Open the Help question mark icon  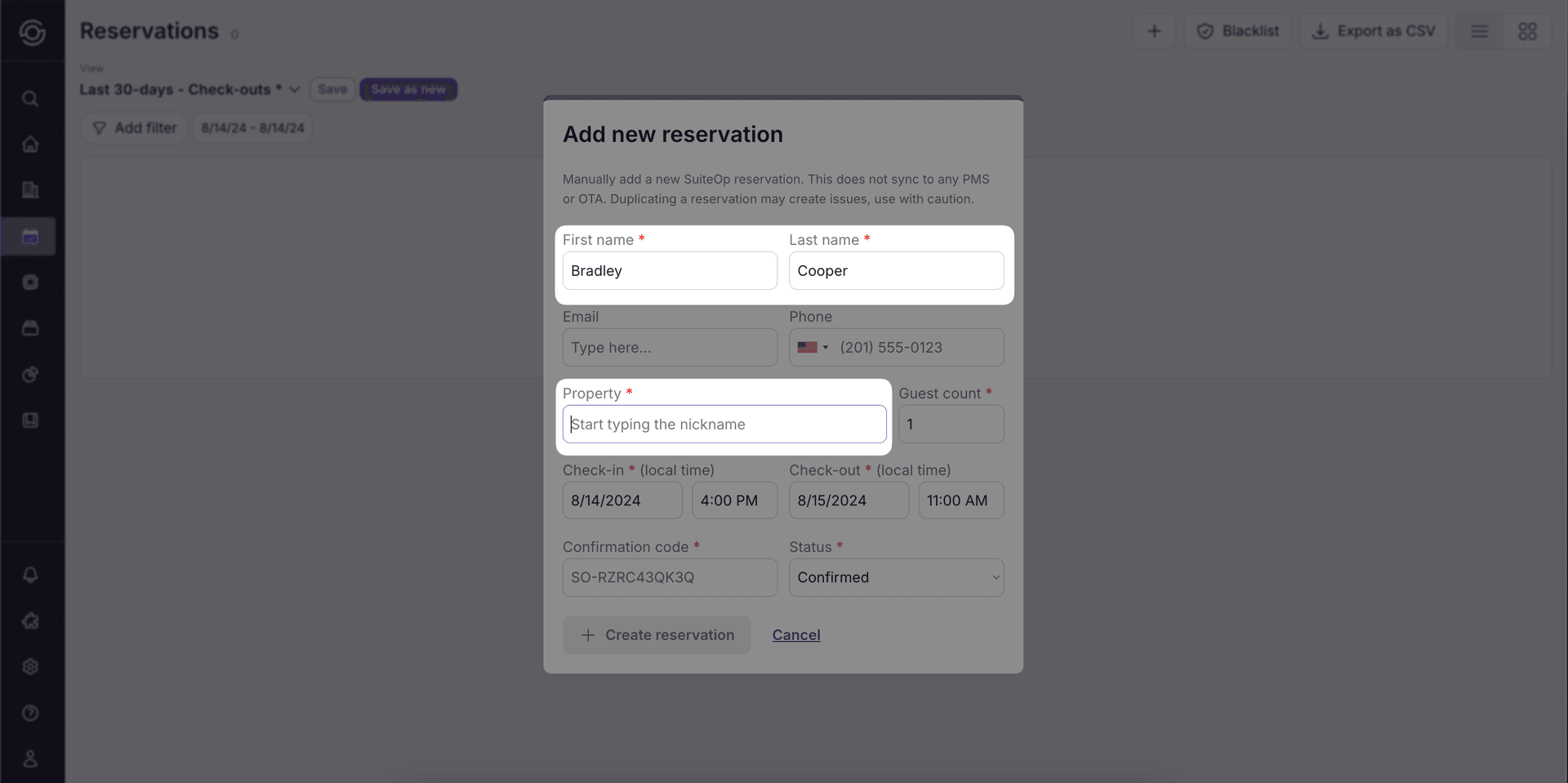(30, 712)
